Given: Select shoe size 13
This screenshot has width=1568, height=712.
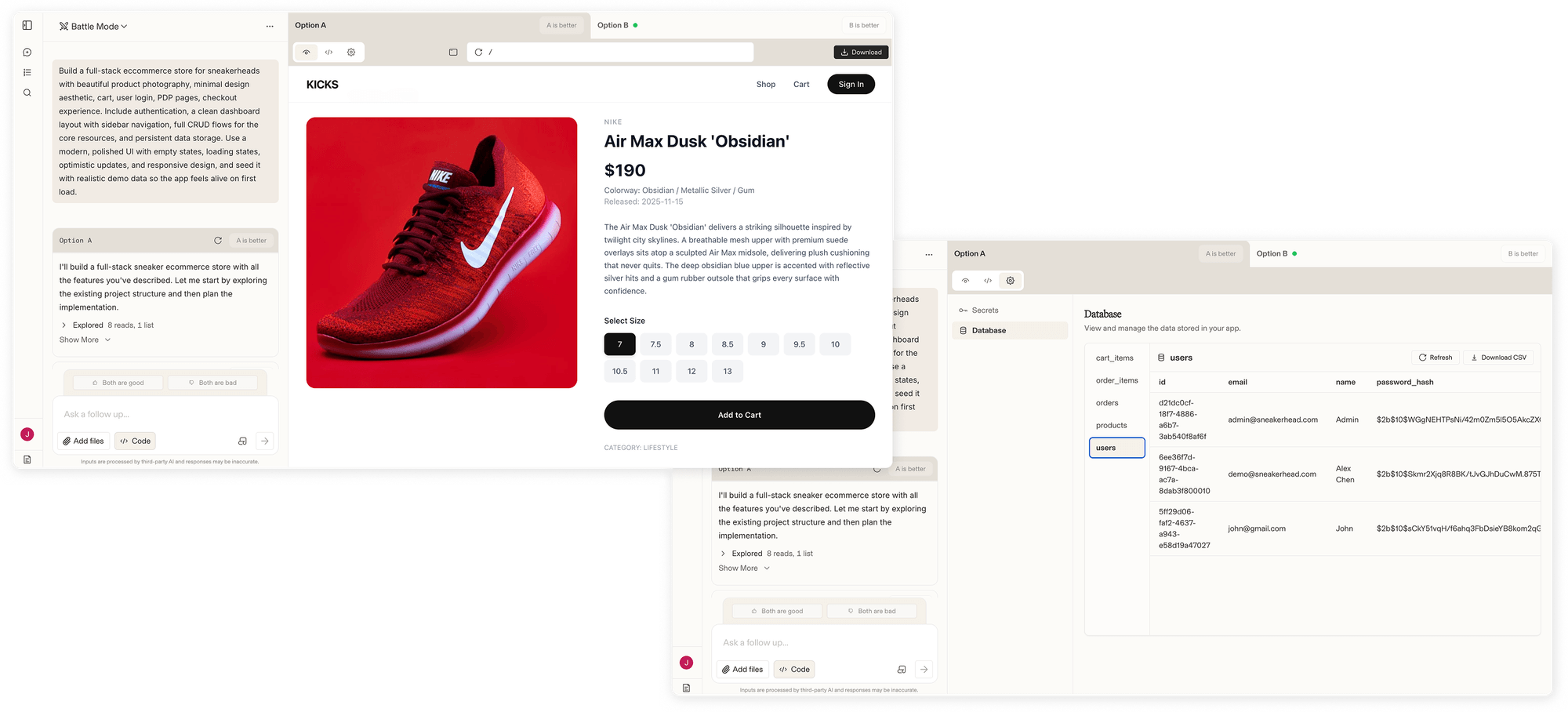Looking at the screenshot, I should pos(728,372).
